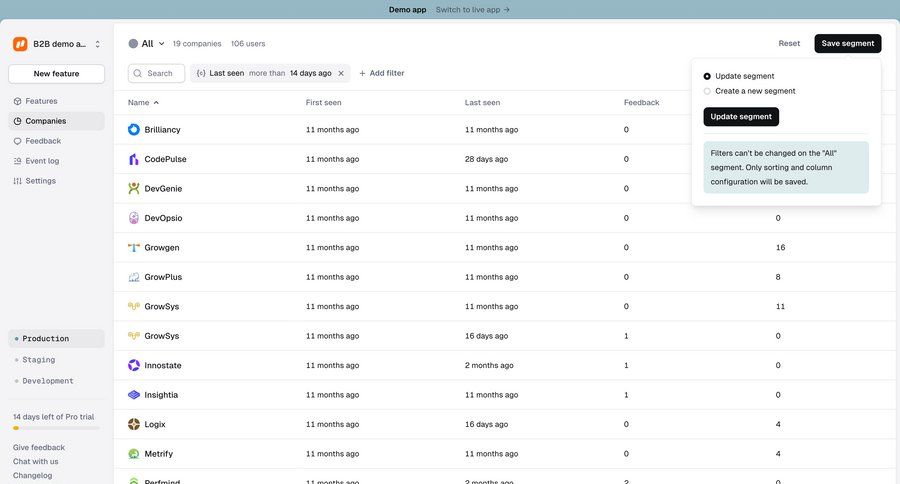Click the '19 companies' count

point(197,44)
